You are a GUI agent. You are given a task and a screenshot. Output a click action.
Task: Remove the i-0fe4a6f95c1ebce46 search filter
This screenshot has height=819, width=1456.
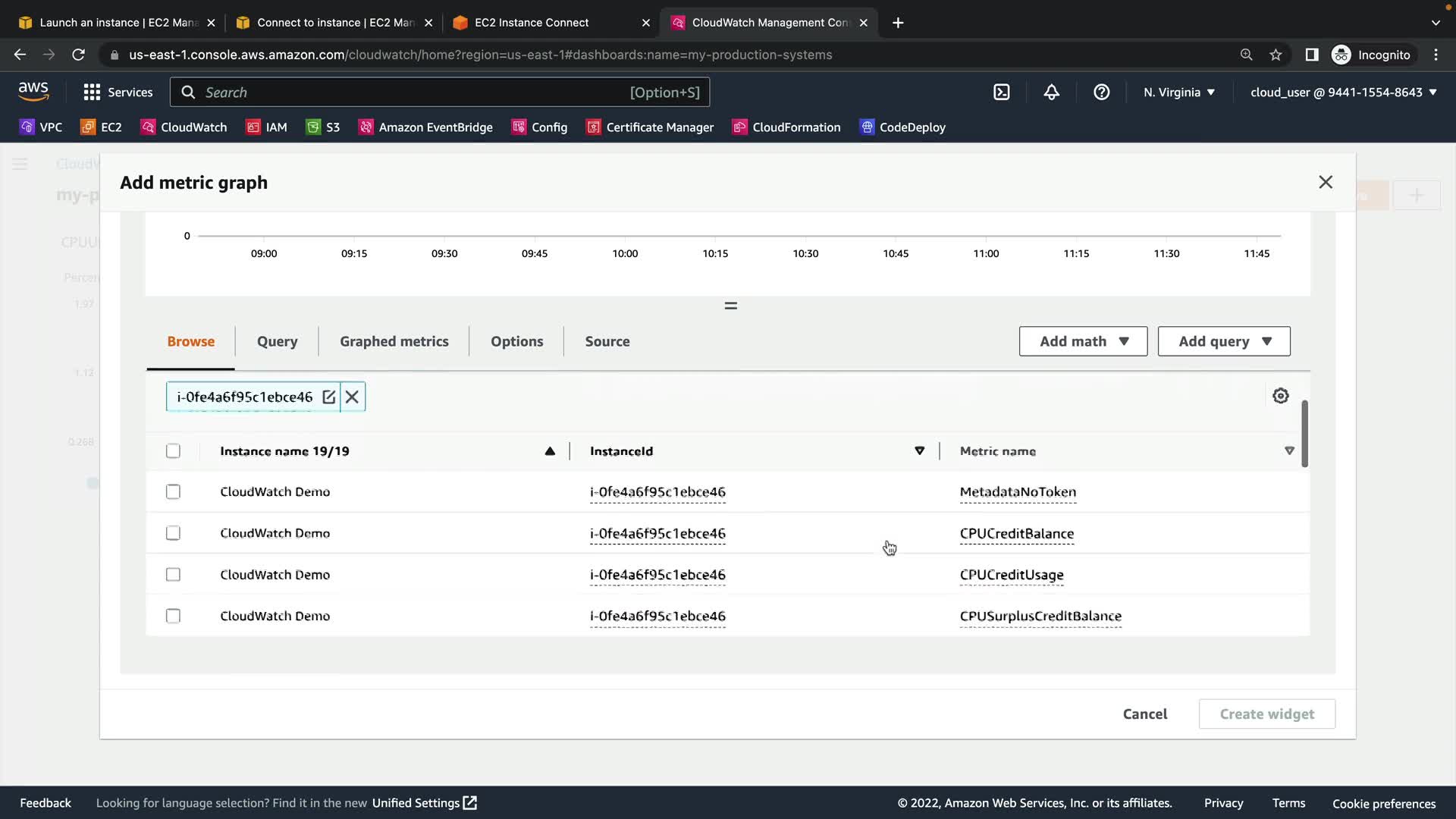tap(352, 397)
